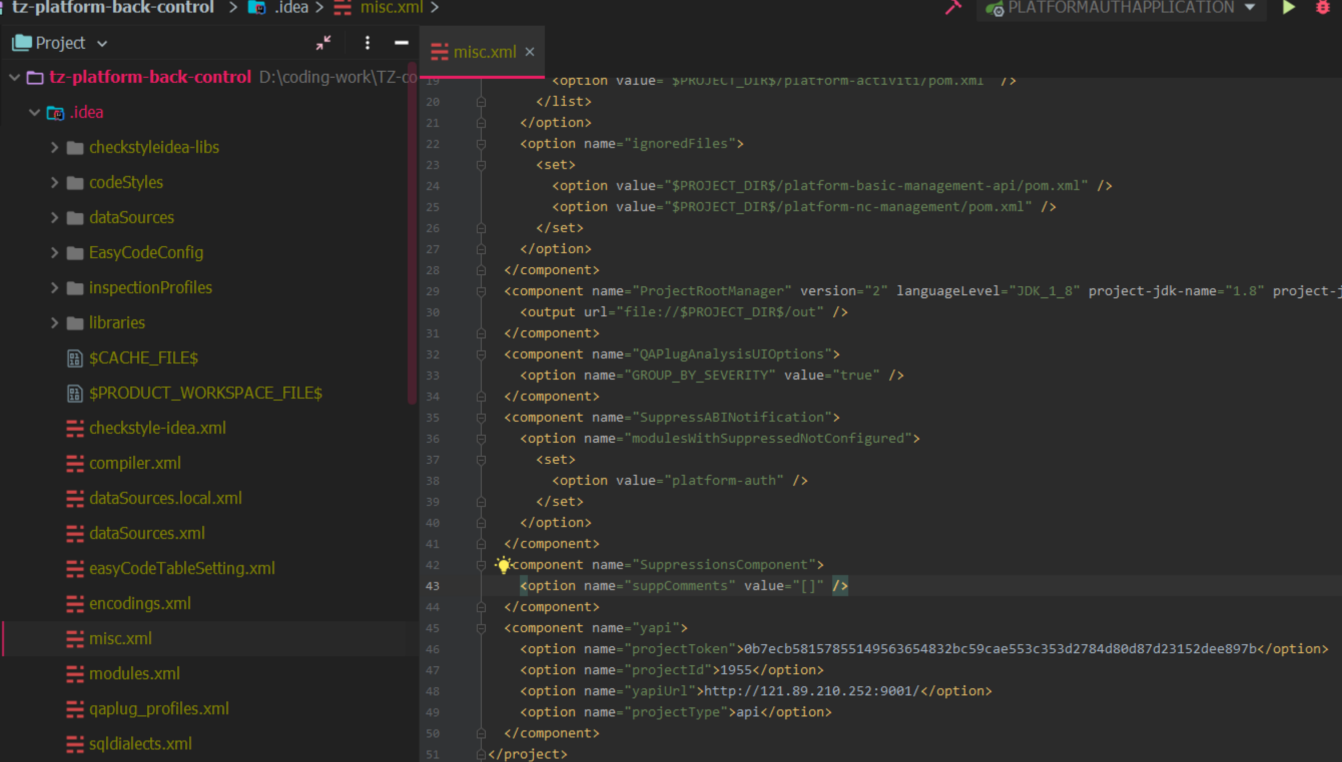Click .idea in the breadcrumb bar
This screenshot has width=1342, height=762.
[291, 7]
